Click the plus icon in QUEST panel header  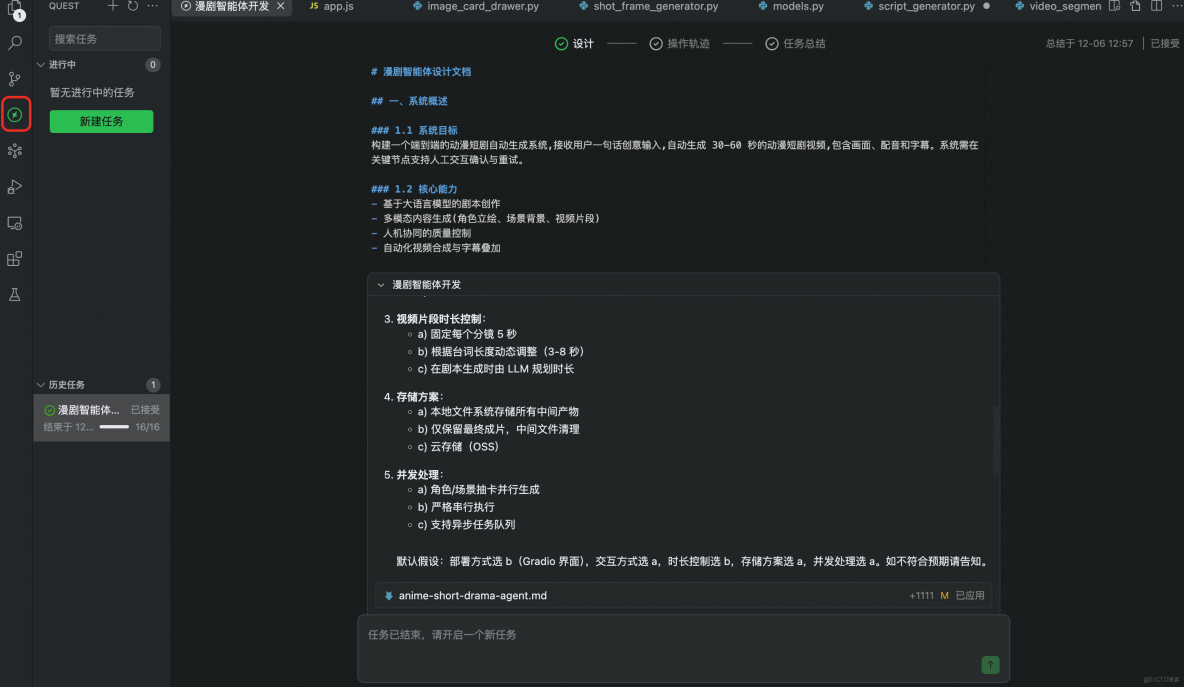click(x=112, y=6)
